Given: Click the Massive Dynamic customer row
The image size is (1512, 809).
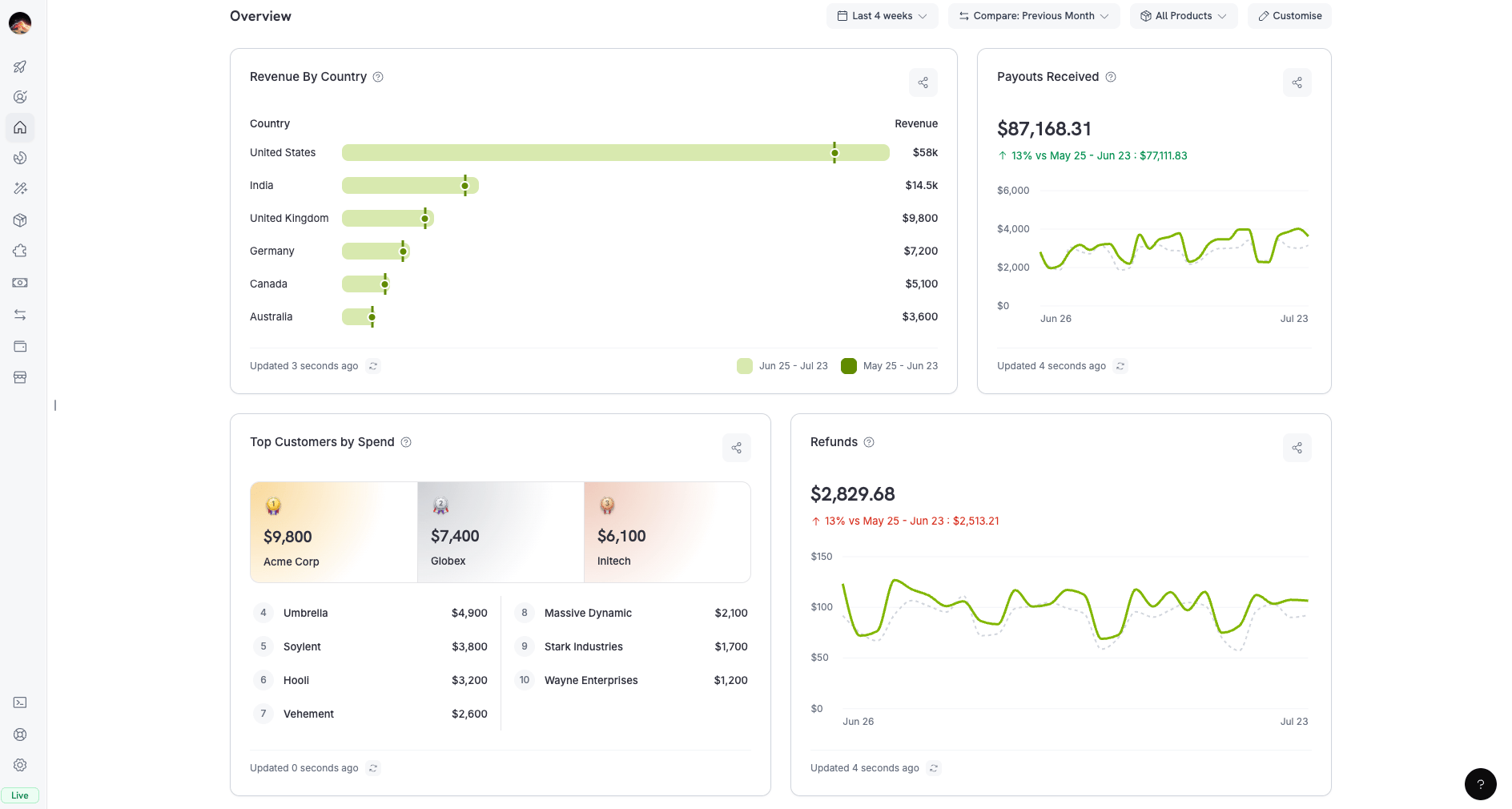Looking at the screenshot, I should pos(631,613).
